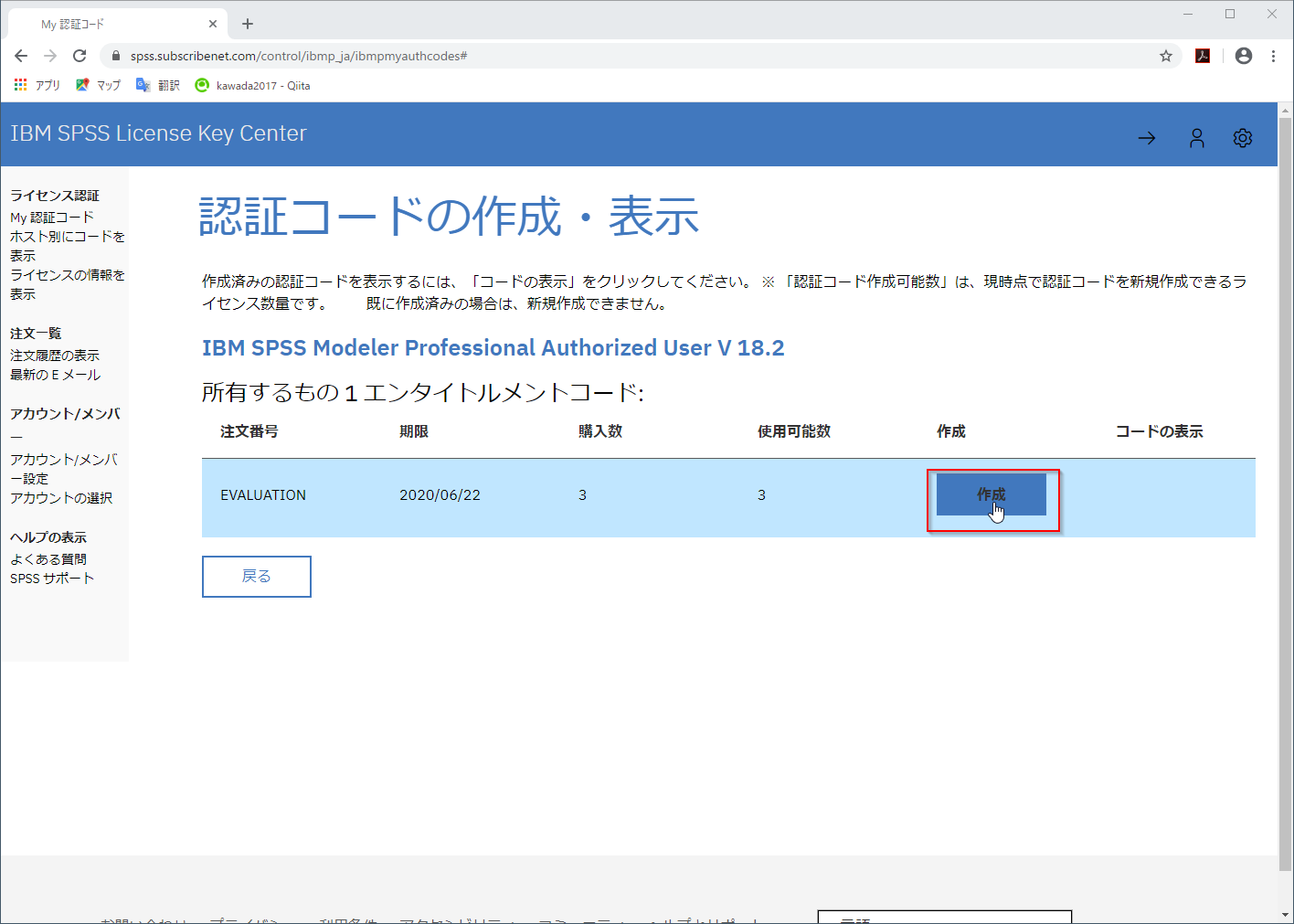
Task: Open SPSS サポート sidebar link
Action: [x=52, y=579]
